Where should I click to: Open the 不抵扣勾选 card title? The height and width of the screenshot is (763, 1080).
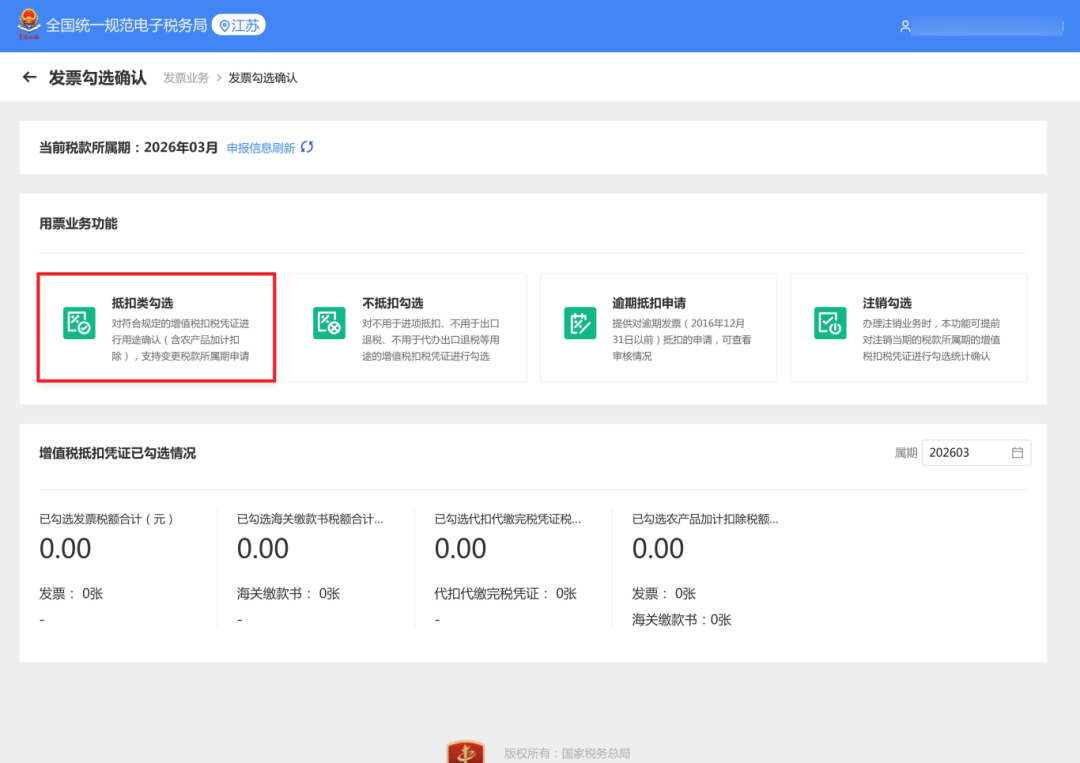tap(393, 303)
